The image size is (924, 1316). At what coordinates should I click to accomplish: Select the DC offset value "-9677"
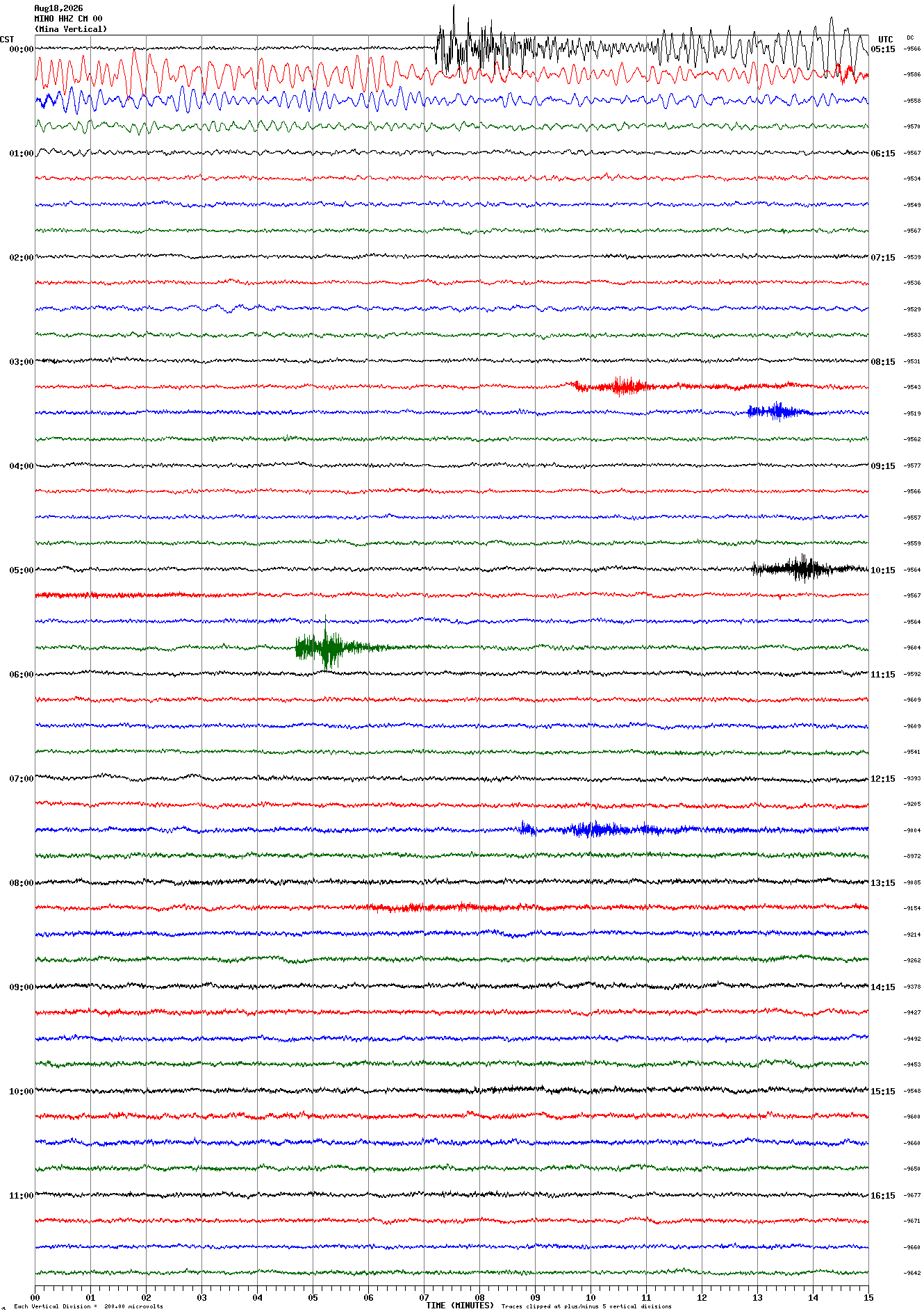[912, 1196]
